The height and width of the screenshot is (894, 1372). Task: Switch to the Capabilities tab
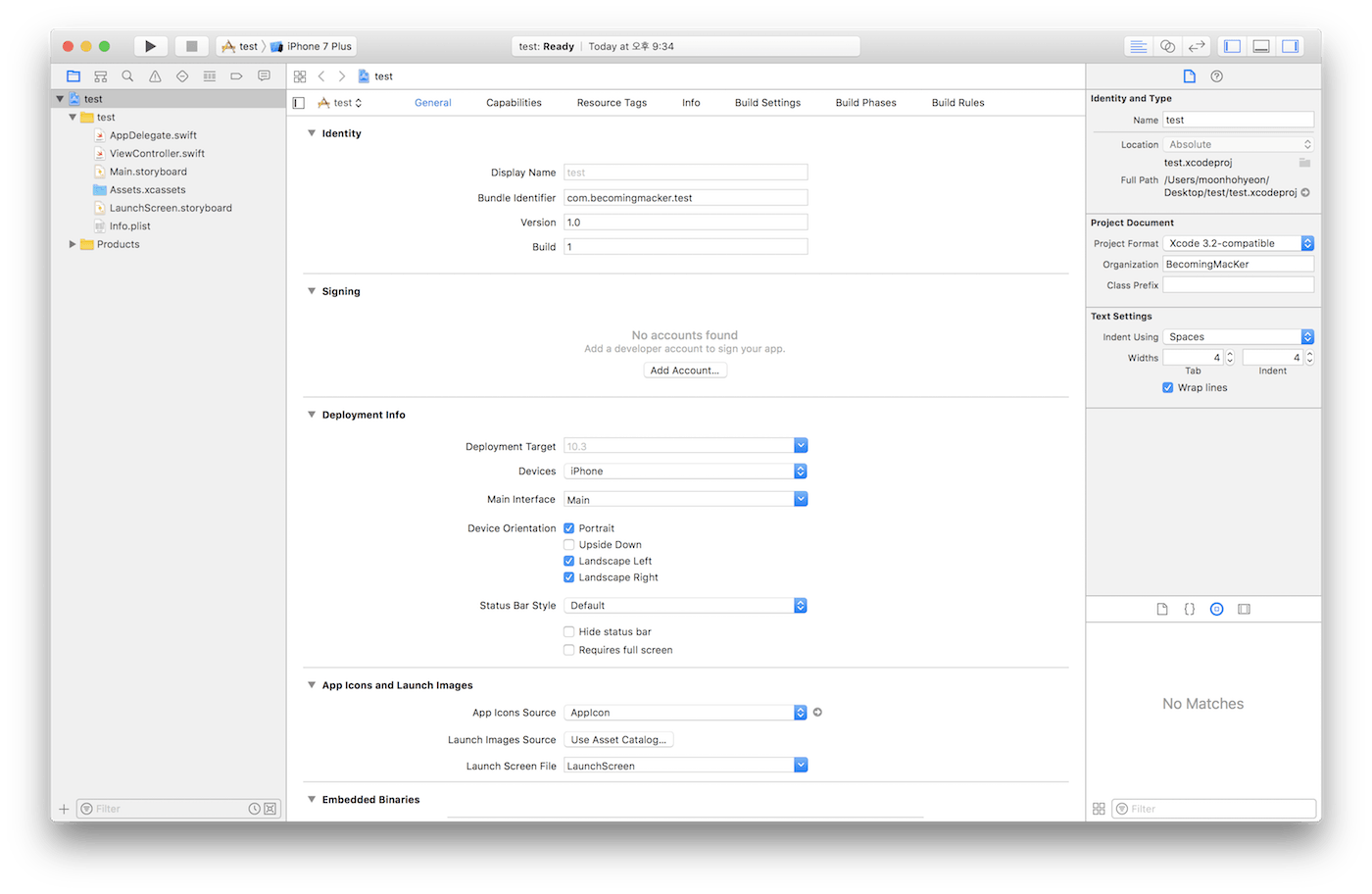pyautogui.click(x=514, y=102)
